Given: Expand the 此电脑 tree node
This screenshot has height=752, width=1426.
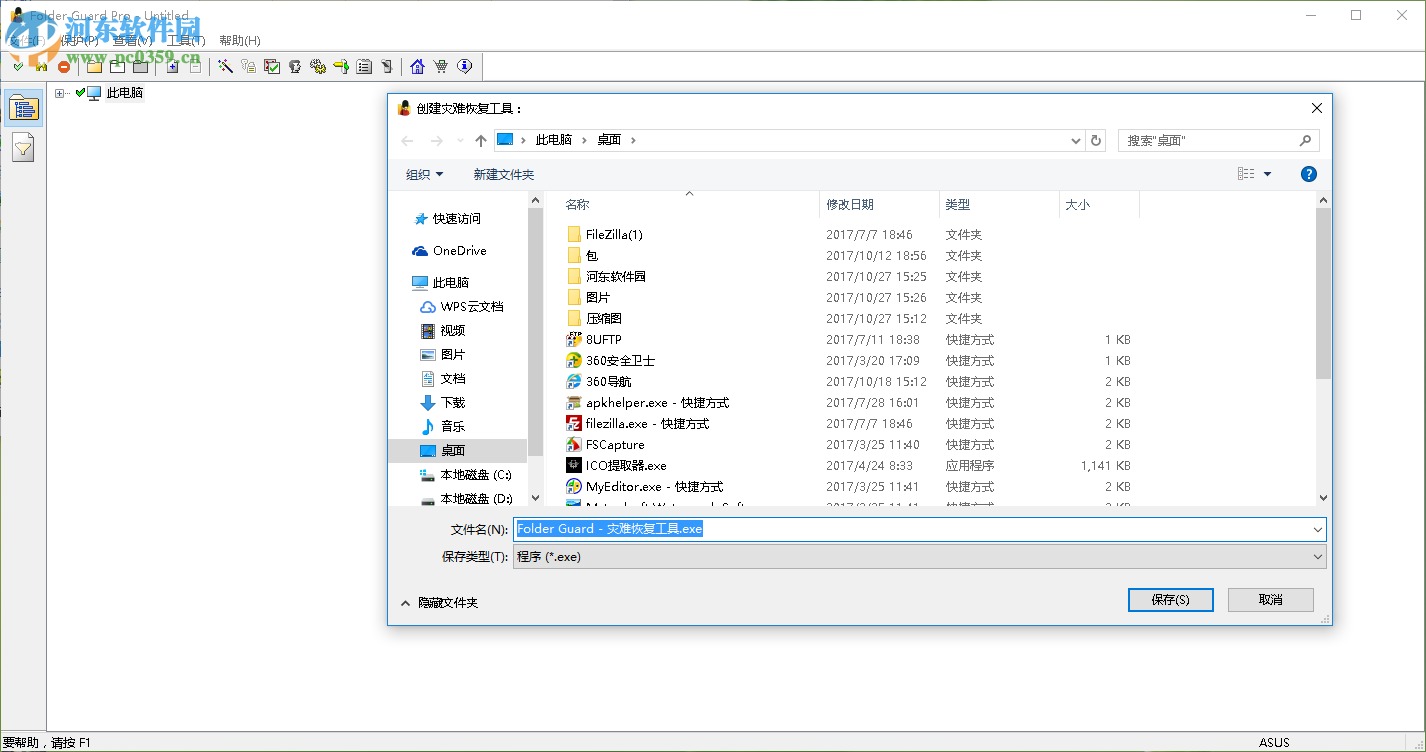Looking at the screenshot, I should pos(58,92).
